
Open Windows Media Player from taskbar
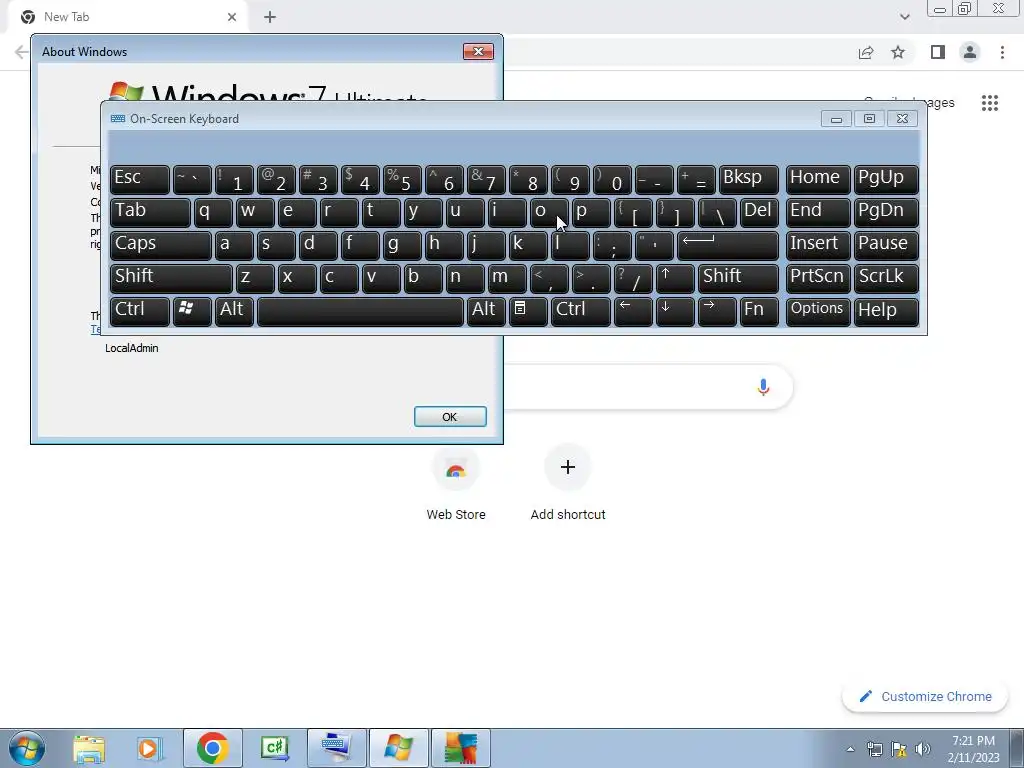(x=150, y=748)
